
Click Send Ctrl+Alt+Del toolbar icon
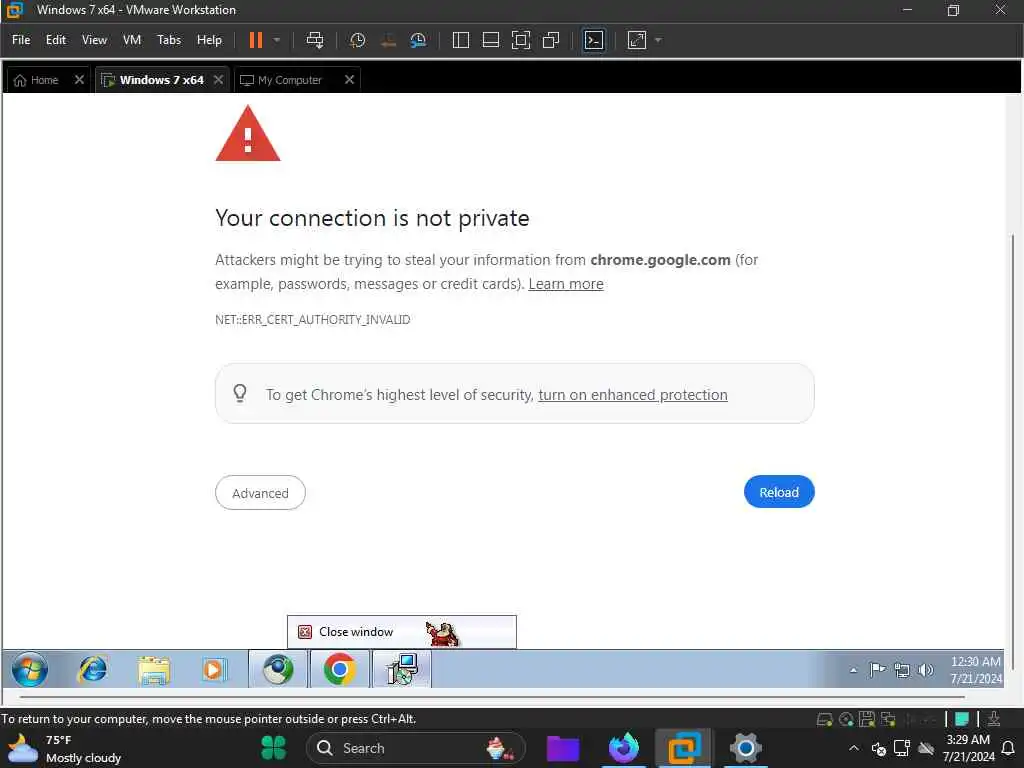(x=315, y=40)
